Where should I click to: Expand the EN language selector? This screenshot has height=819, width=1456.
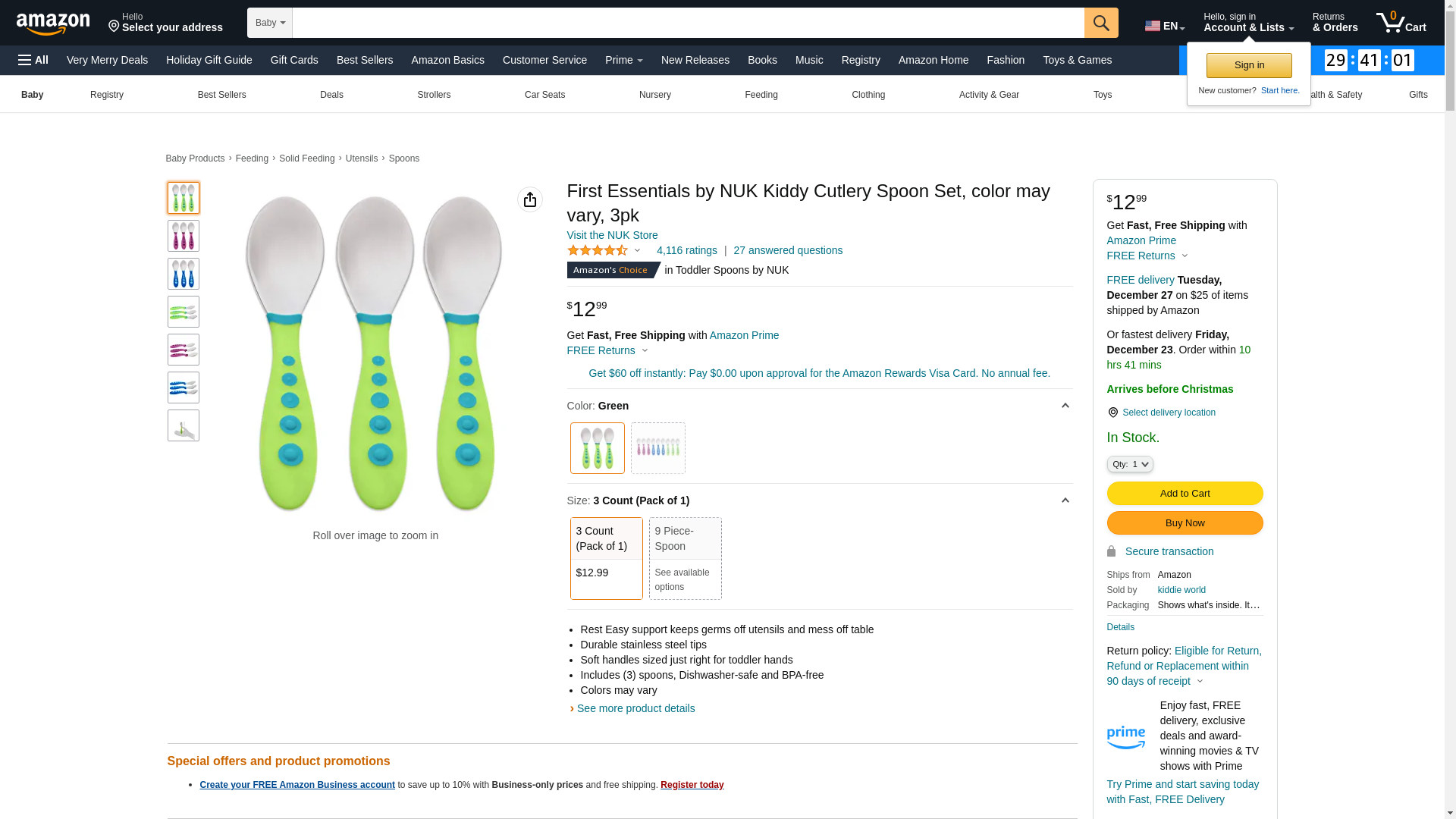tap(1165, 27)
